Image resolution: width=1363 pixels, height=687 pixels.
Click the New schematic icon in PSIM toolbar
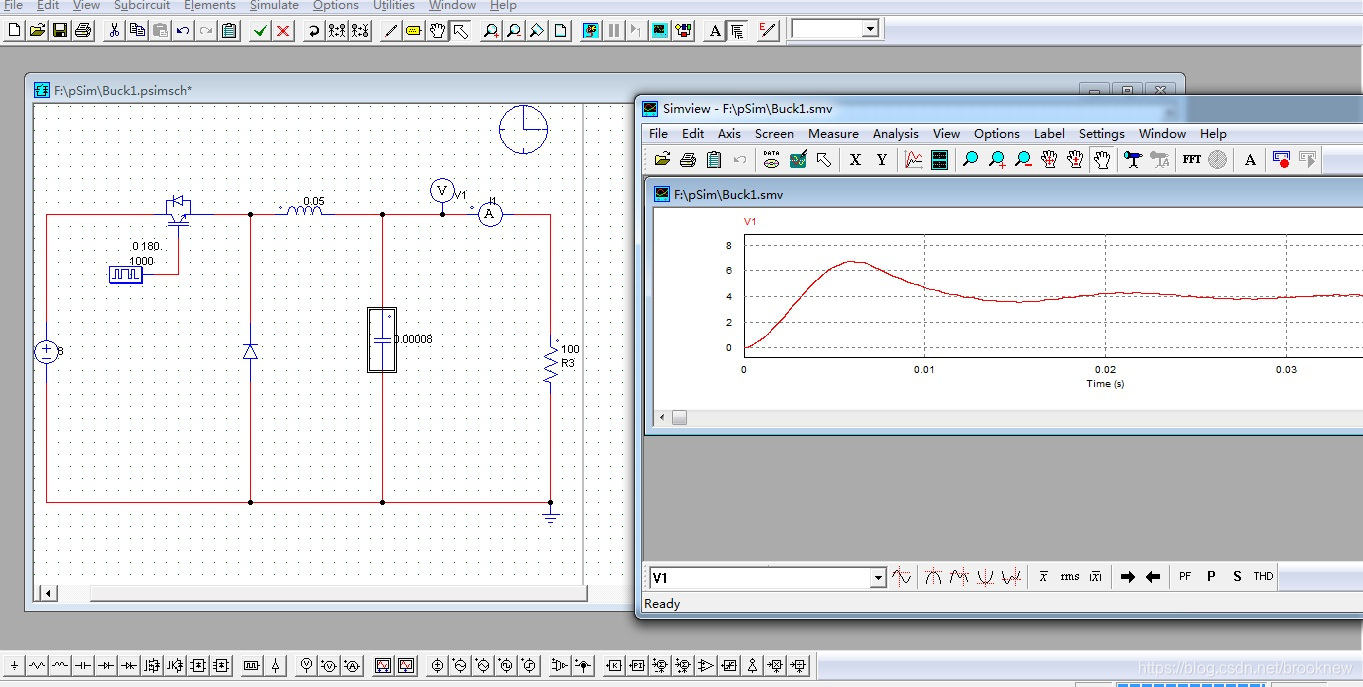point(14,30)
